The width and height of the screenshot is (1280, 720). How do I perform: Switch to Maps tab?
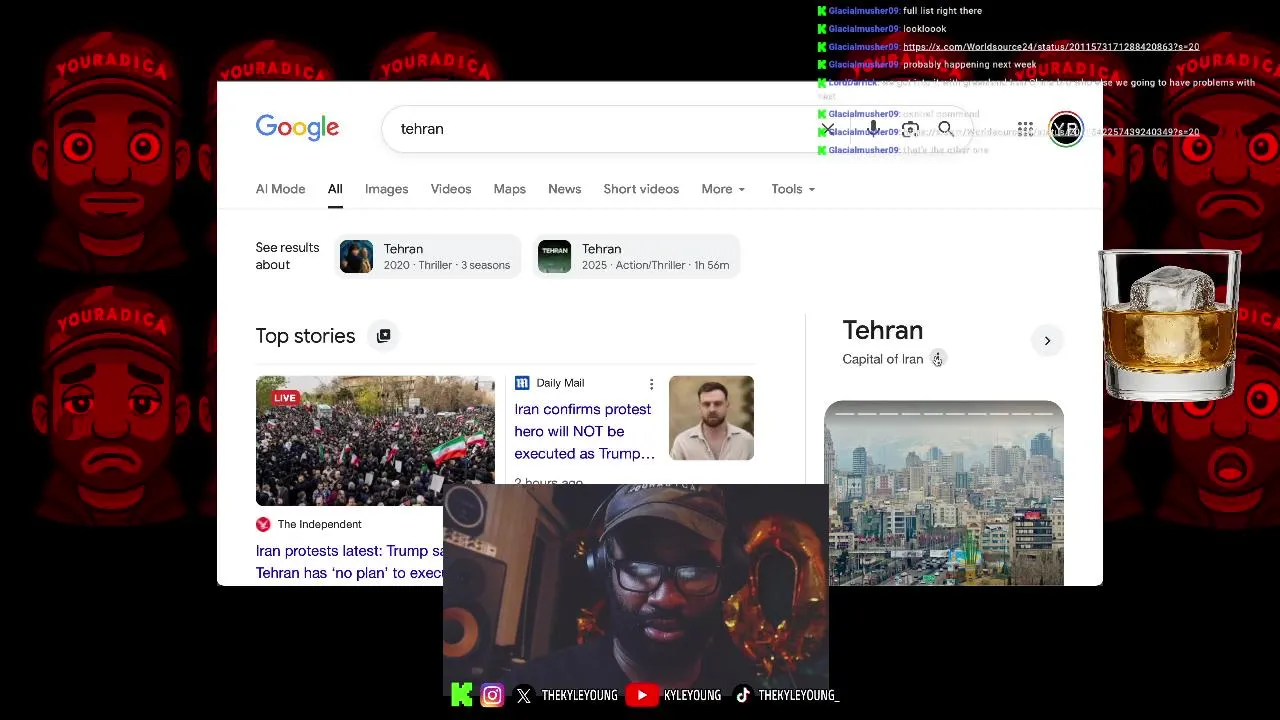click(509, 189)
